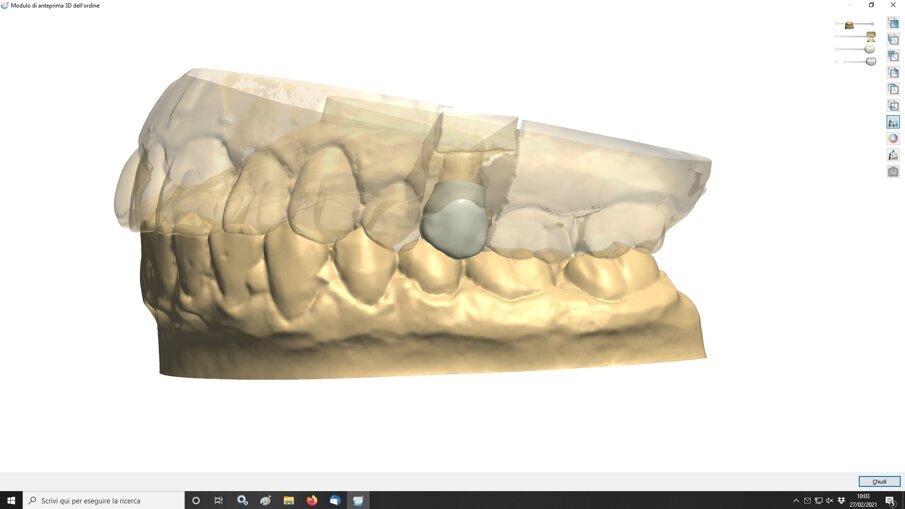
Task: Click the taskbar search field 'Scrivi qui per eseguire la ricerca'
Action: tap(104, 500)
